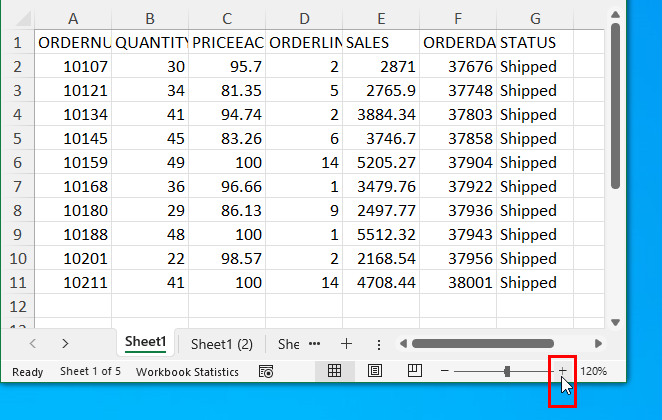Select the partially visible She tab
This screenshot has height=420, width=662.
[288, 344]
